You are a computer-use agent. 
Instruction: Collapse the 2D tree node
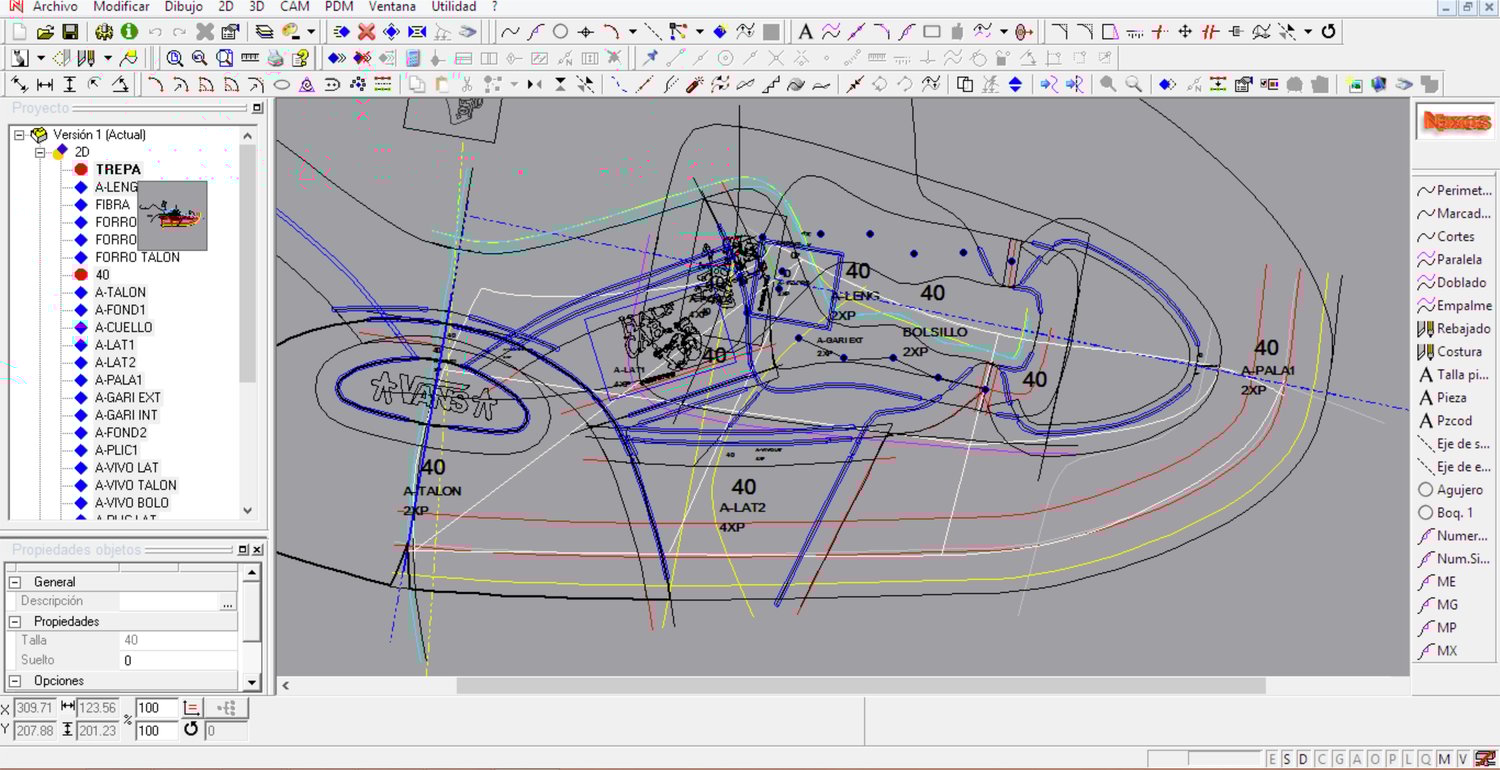coord(41,152)
